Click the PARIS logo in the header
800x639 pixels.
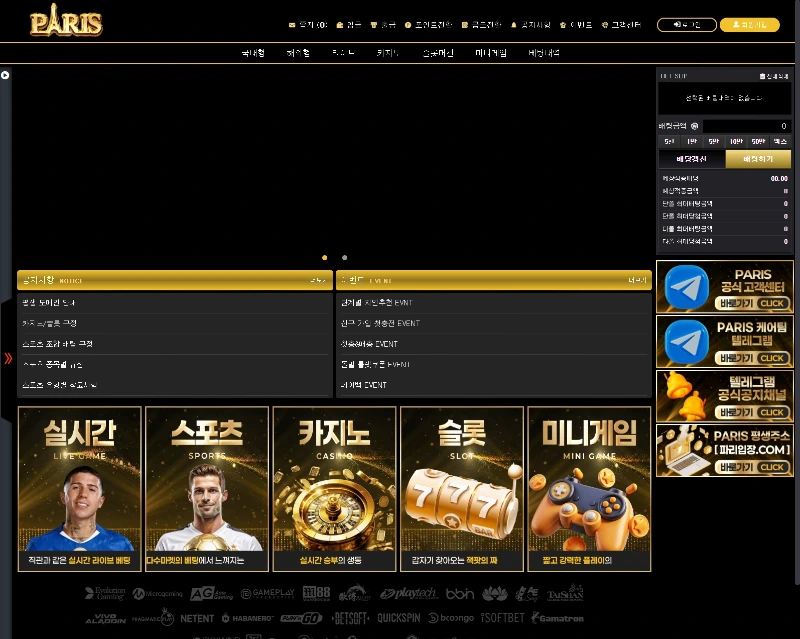66,21
